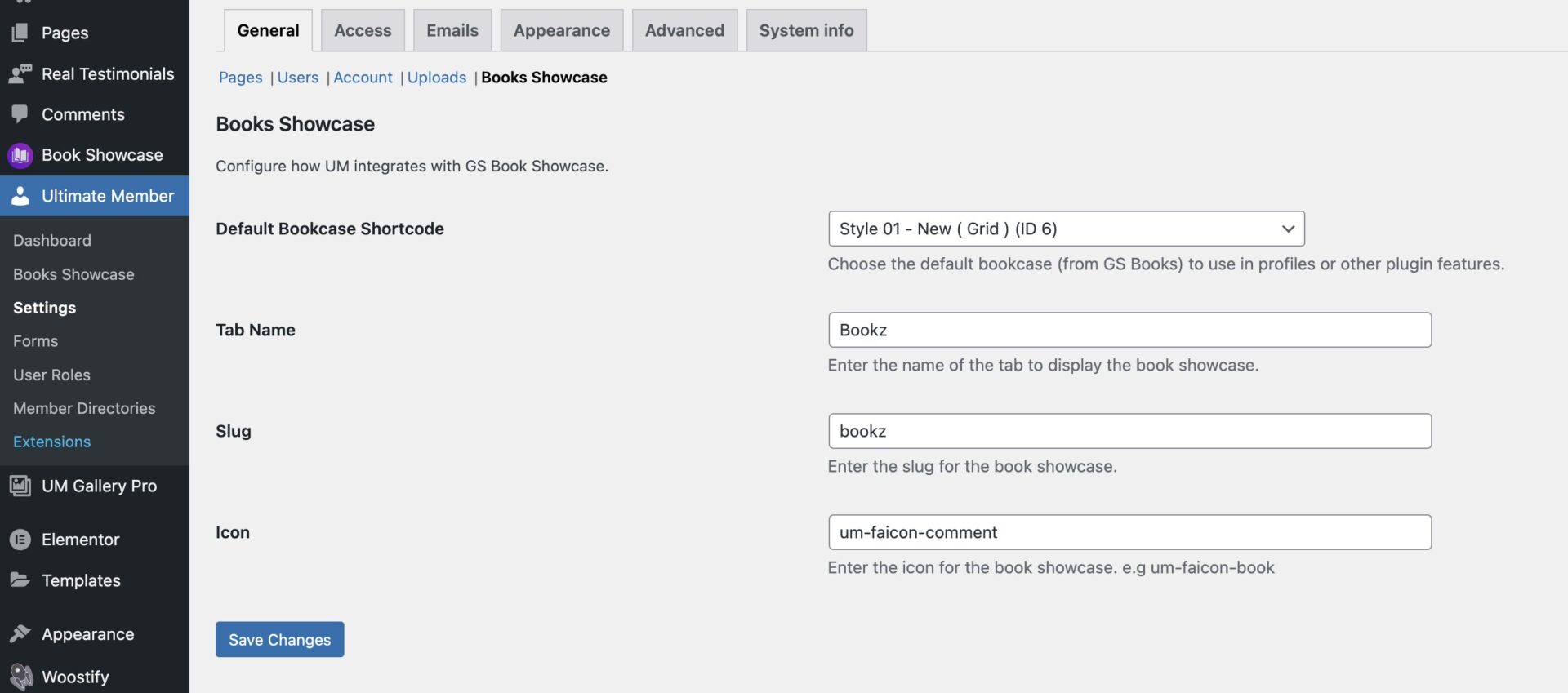Switch to the Emails tab
Viewport: 1568px width, 693px height.
(452, 30)
